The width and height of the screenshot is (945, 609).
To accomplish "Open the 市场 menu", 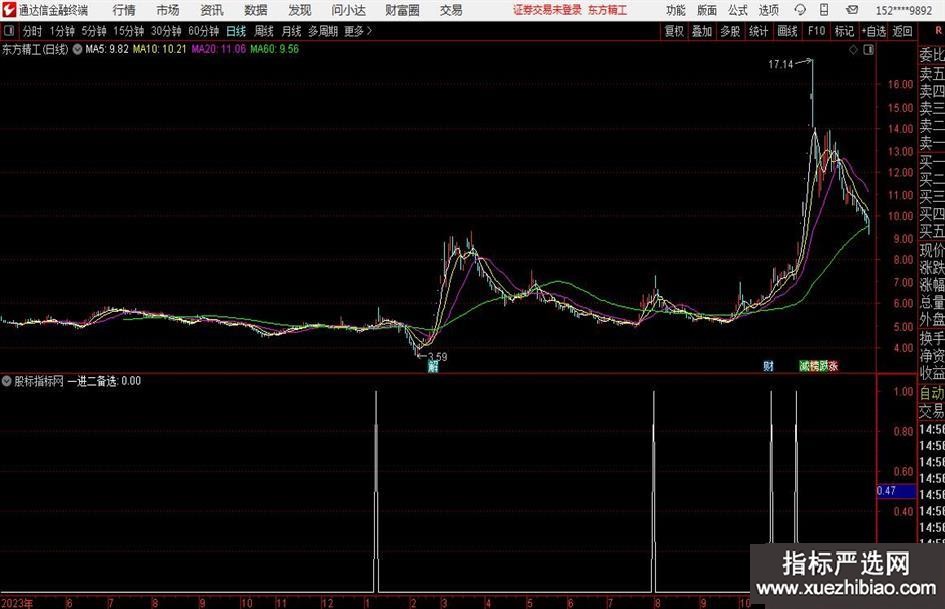I will tap(168, 10).
